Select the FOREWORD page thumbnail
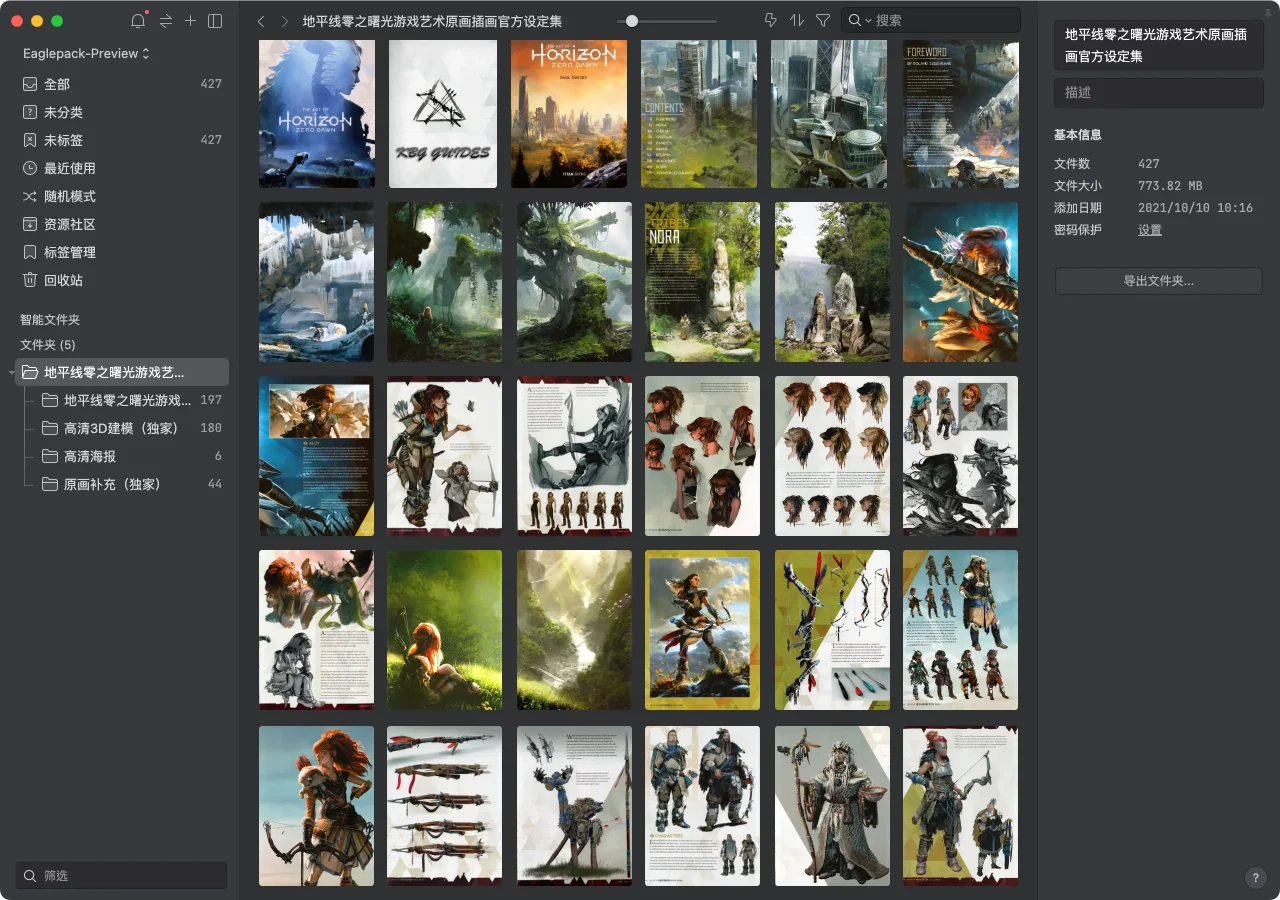The width and height of the screenshot is (1280, 900). 961,114
